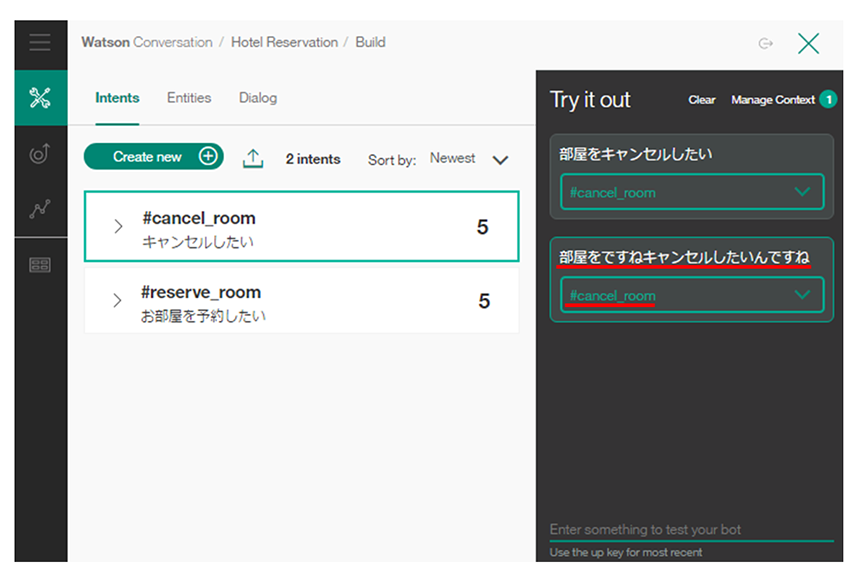
Task: Click Watson Conversation breadcrumb
Action: coord(147,42)
